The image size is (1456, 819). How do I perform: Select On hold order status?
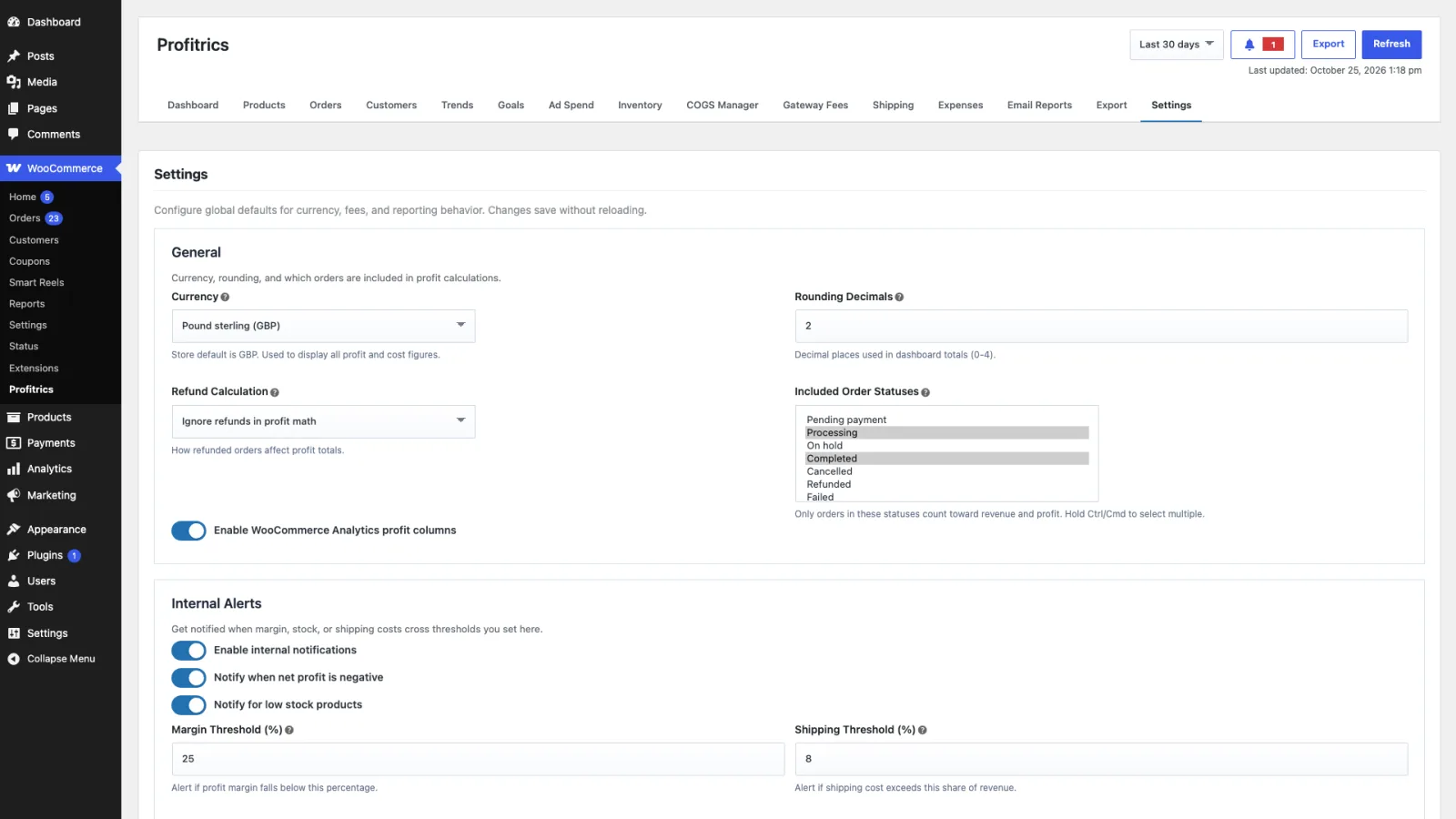[x=947, y=446]
